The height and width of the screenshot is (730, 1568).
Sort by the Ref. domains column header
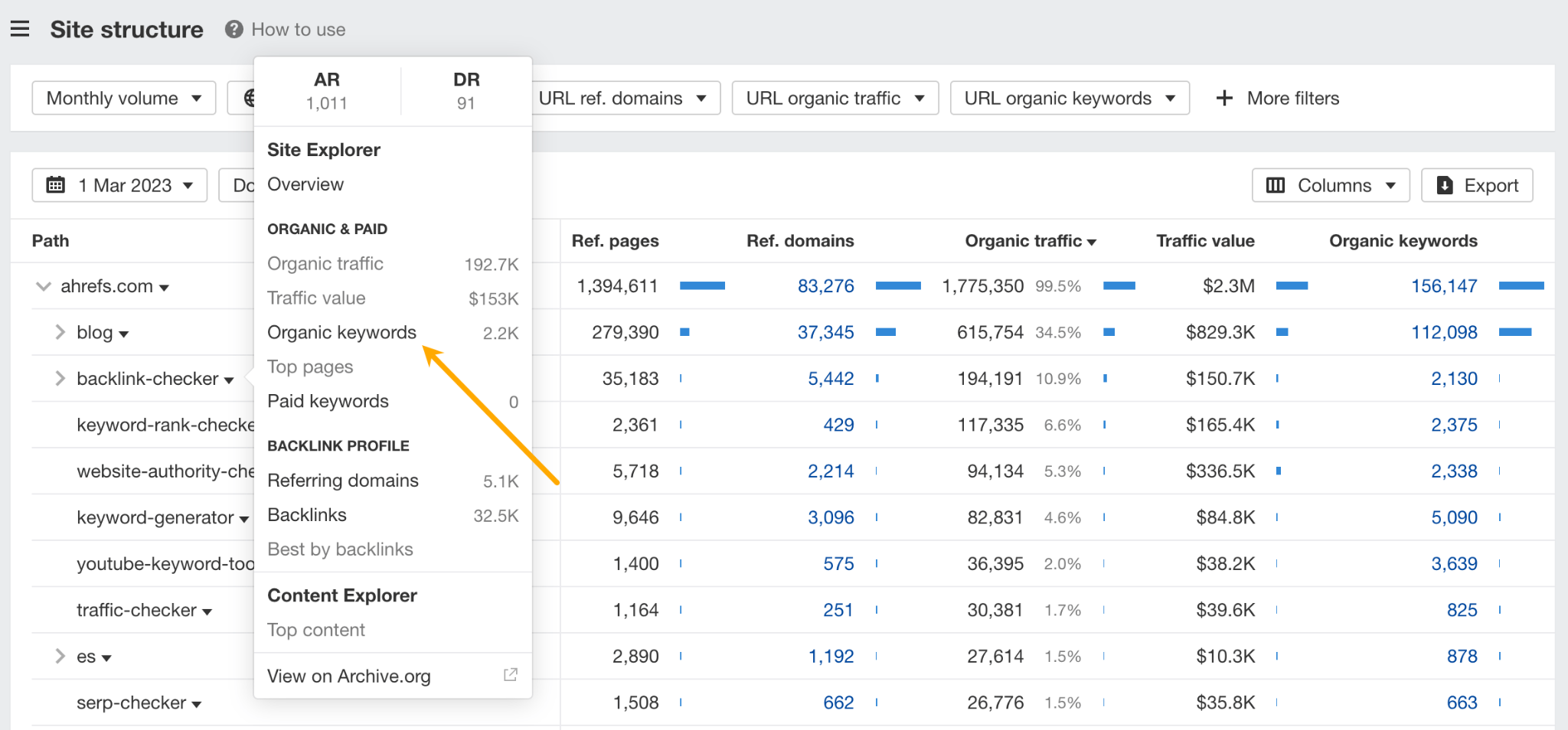(x=800, y=241)
